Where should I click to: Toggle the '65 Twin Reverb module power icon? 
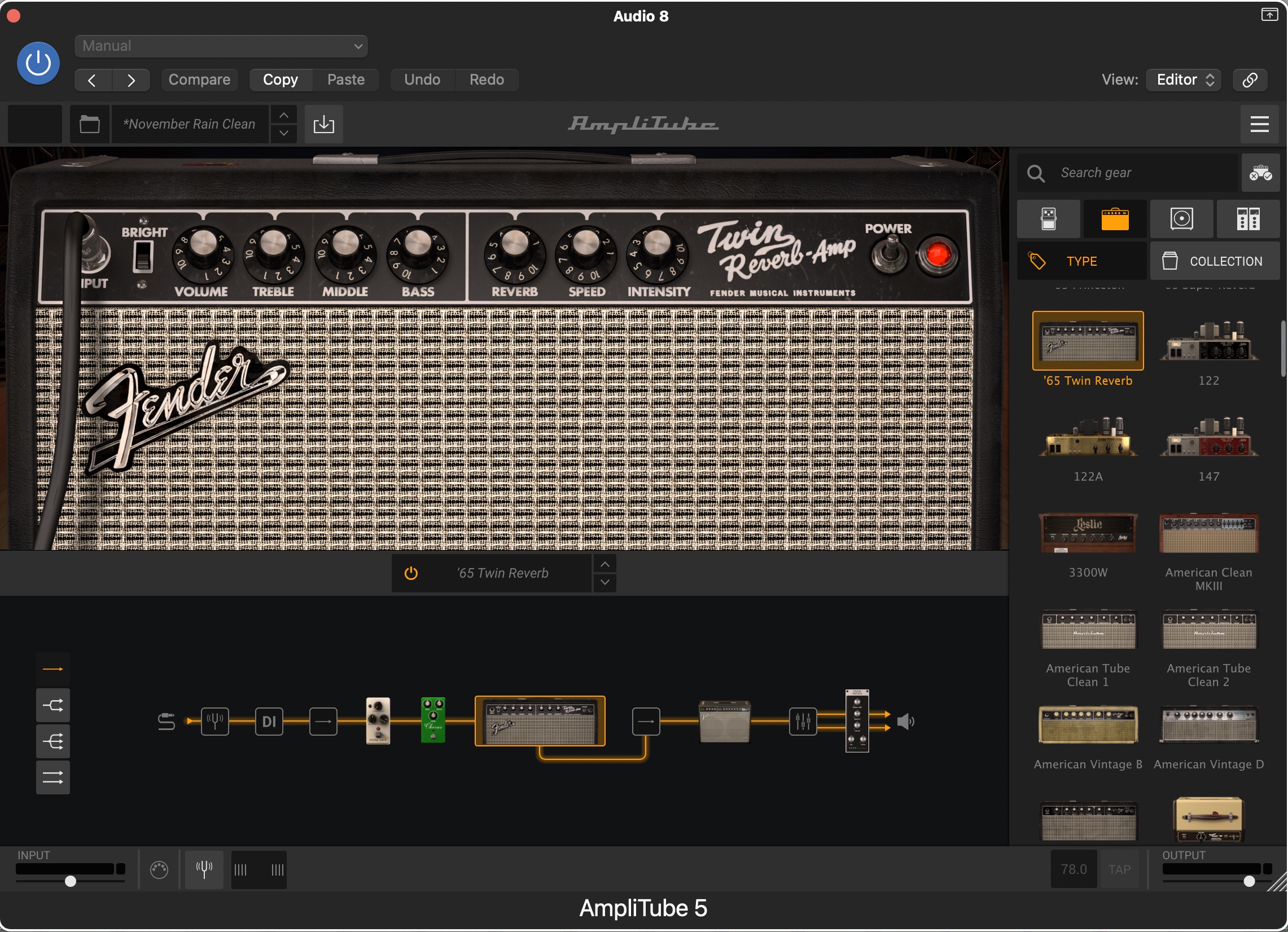click(411, 573)
